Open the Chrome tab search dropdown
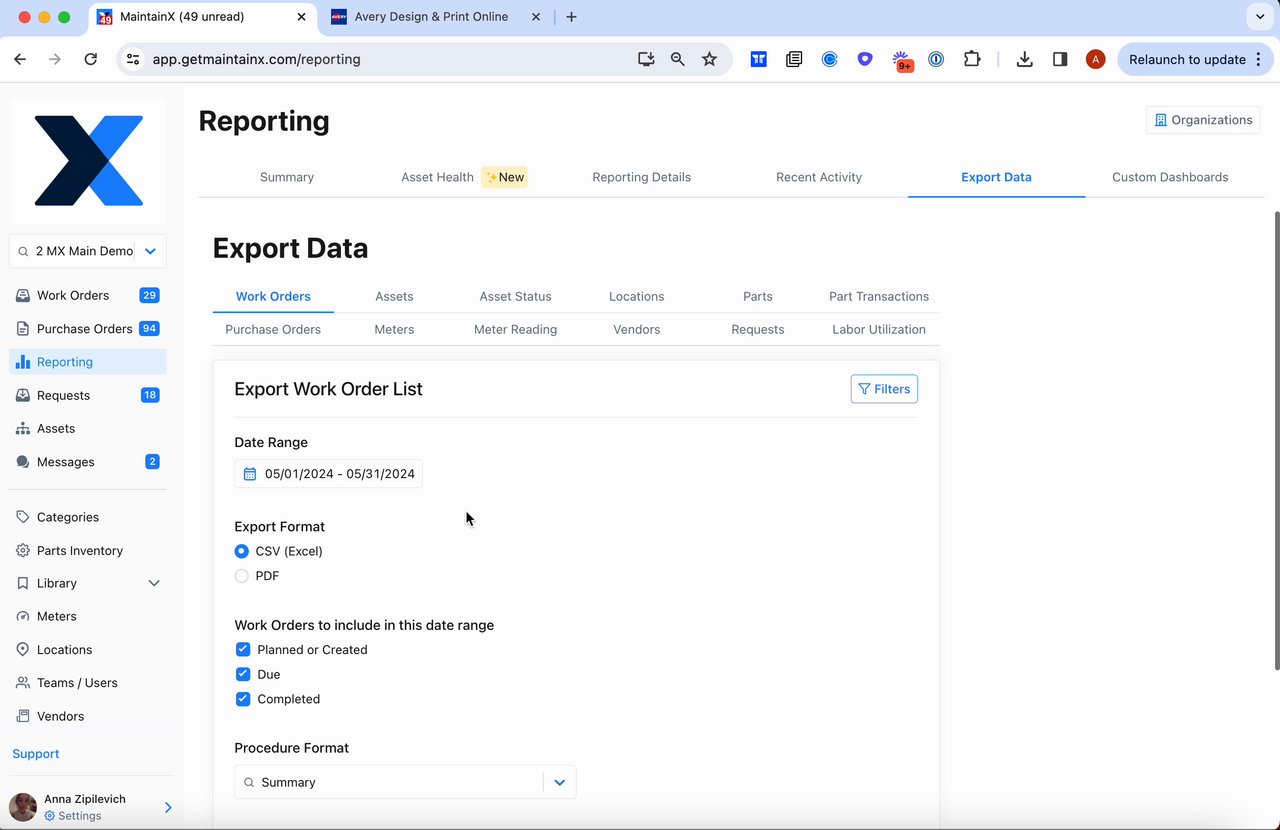 coord(1259,17)
